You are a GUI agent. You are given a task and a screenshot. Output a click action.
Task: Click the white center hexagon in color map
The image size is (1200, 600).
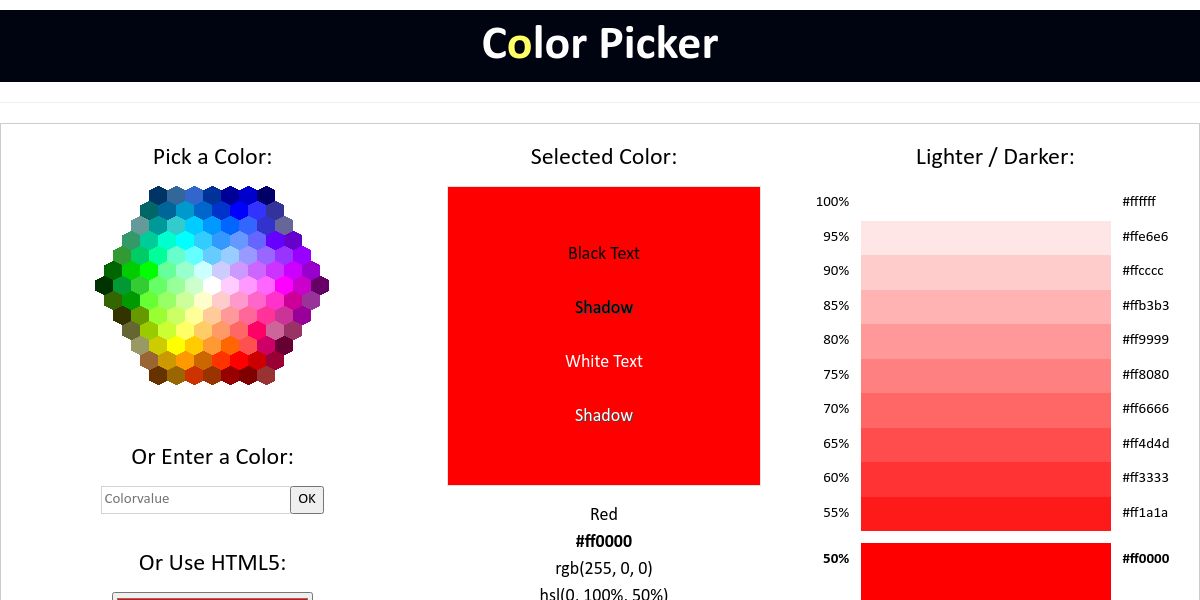click(x=212, y=286)
